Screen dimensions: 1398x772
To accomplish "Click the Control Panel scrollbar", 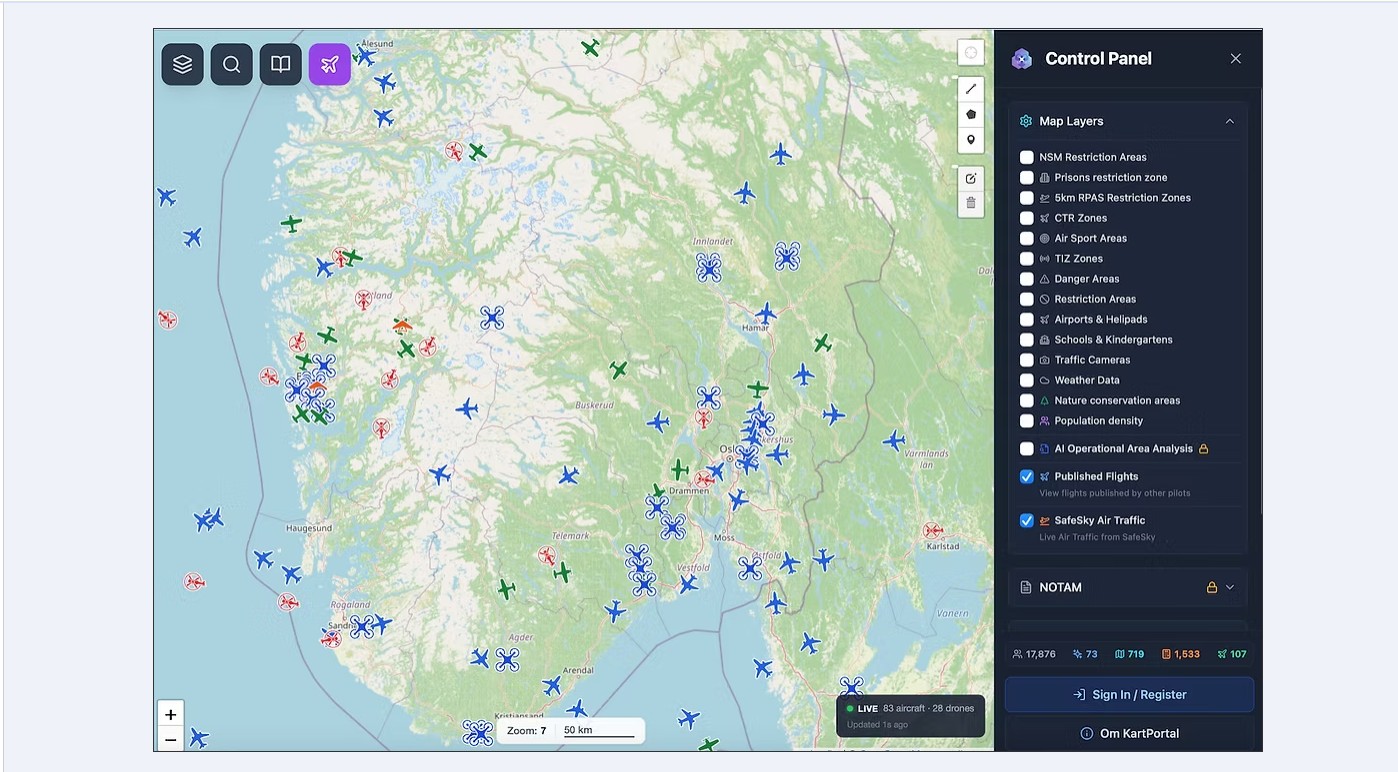I will click(1260, 300).
